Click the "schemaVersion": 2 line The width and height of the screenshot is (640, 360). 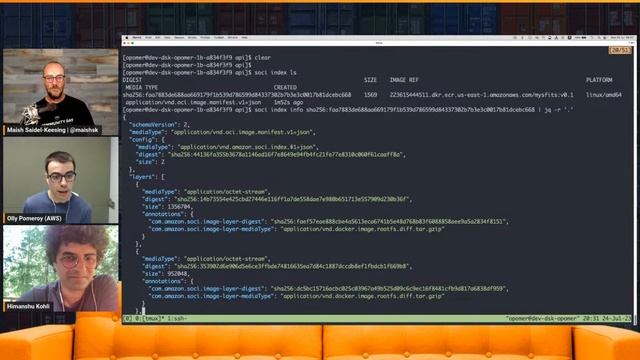pyautogui.click(x=159, y=125)
